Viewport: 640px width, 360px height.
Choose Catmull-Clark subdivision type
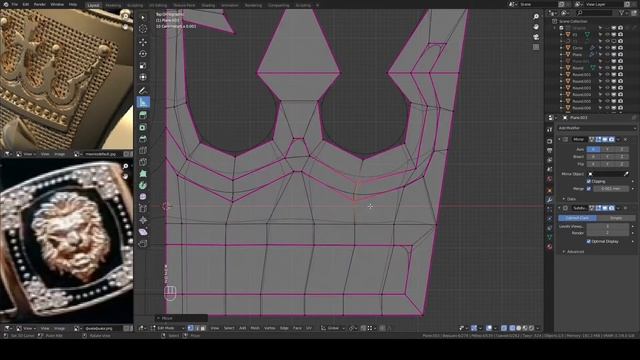pos(577,218)
